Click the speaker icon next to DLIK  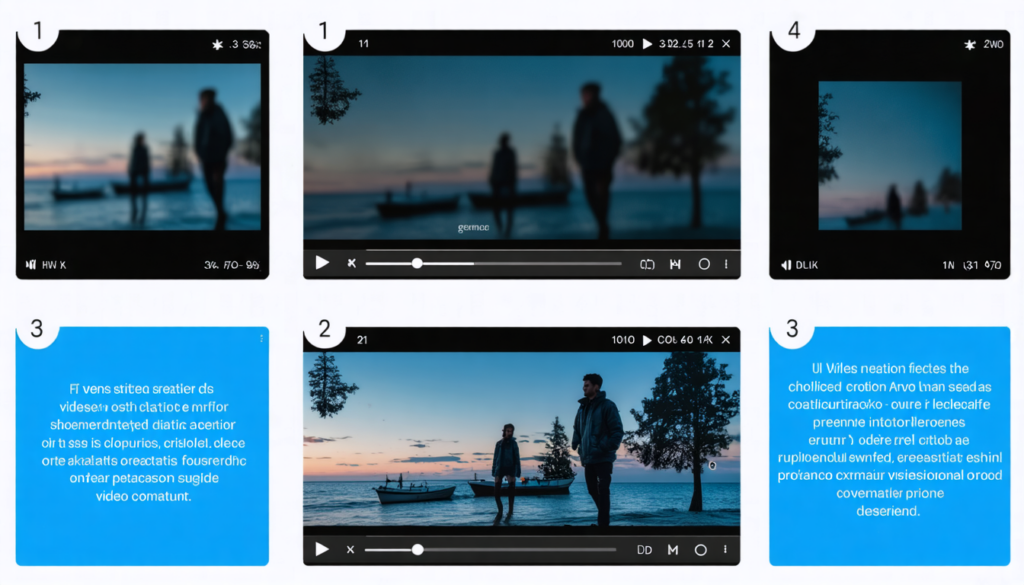pyautogui.click(x=786, y=266)
